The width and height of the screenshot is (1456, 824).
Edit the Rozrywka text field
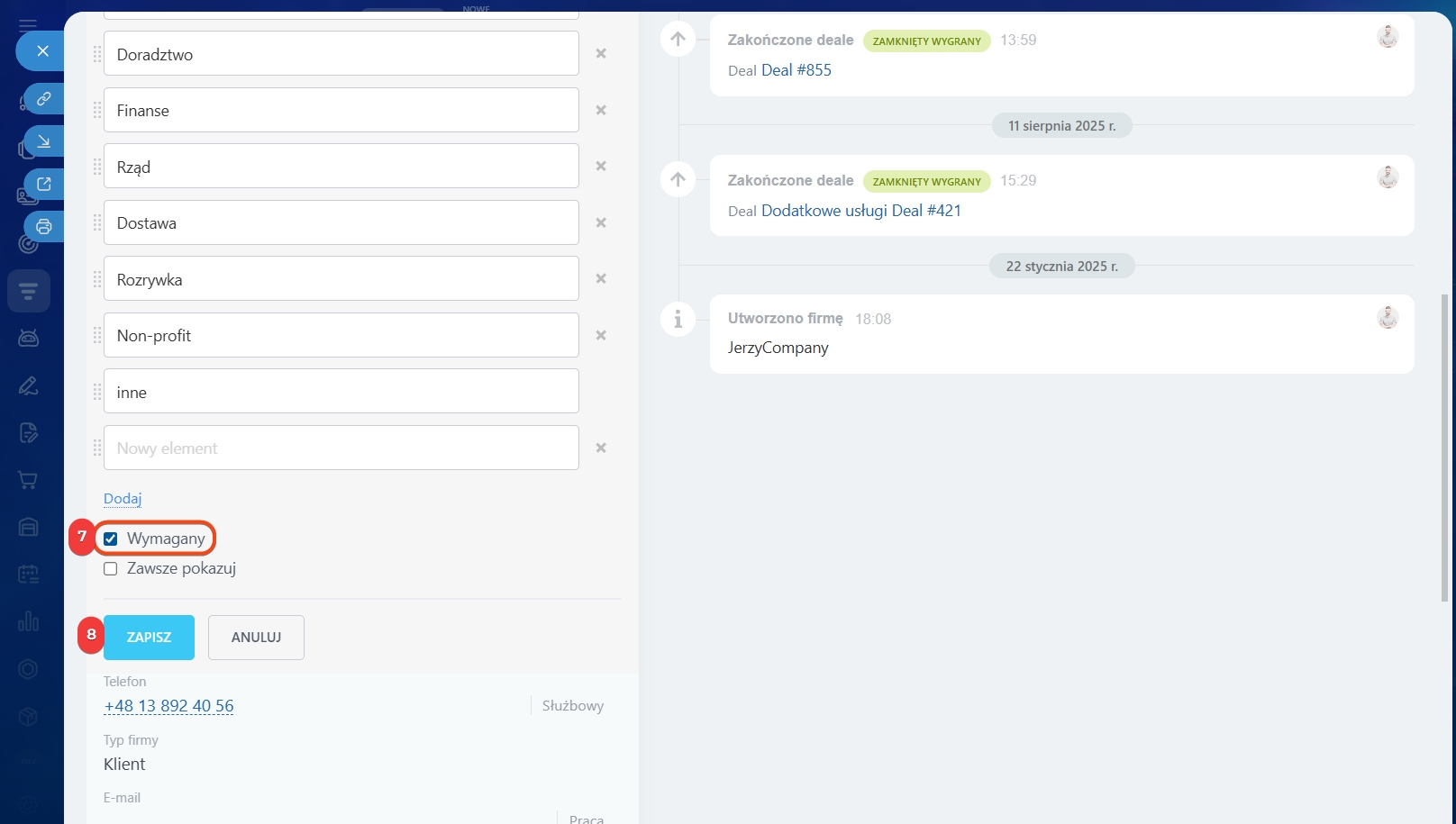click(341, 278)
